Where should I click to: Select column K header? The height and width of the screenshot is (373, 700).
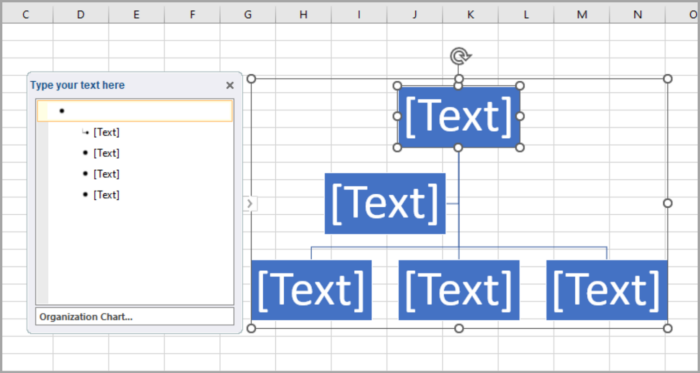coord(471,15)
